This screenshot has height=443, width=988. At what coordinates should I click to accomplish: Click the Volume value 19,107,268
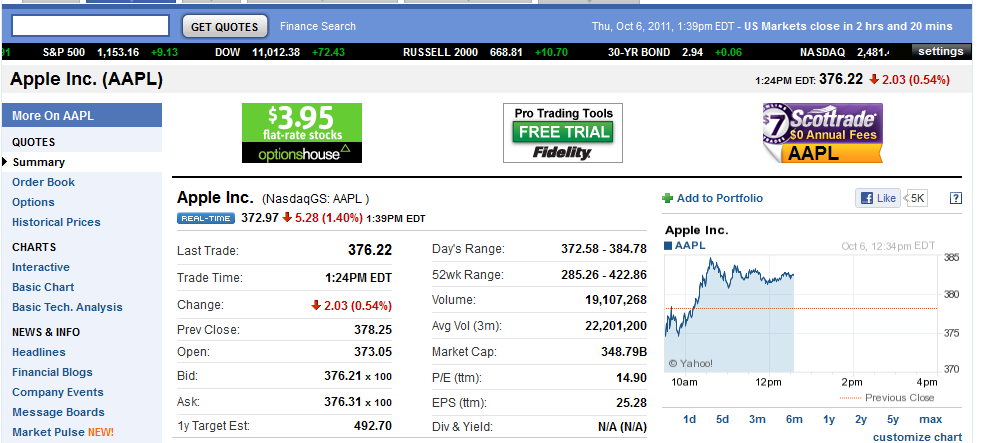pyautogui.click(x=616, y=300)
